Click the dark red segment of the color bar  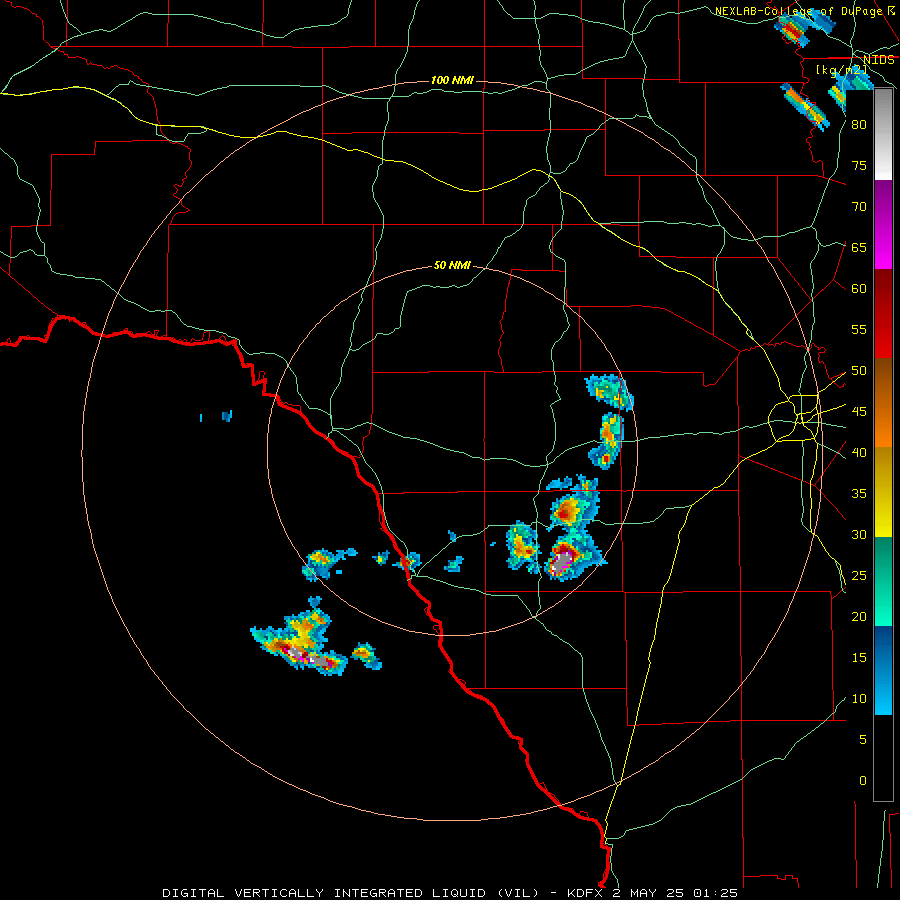(x=883, y=314)
